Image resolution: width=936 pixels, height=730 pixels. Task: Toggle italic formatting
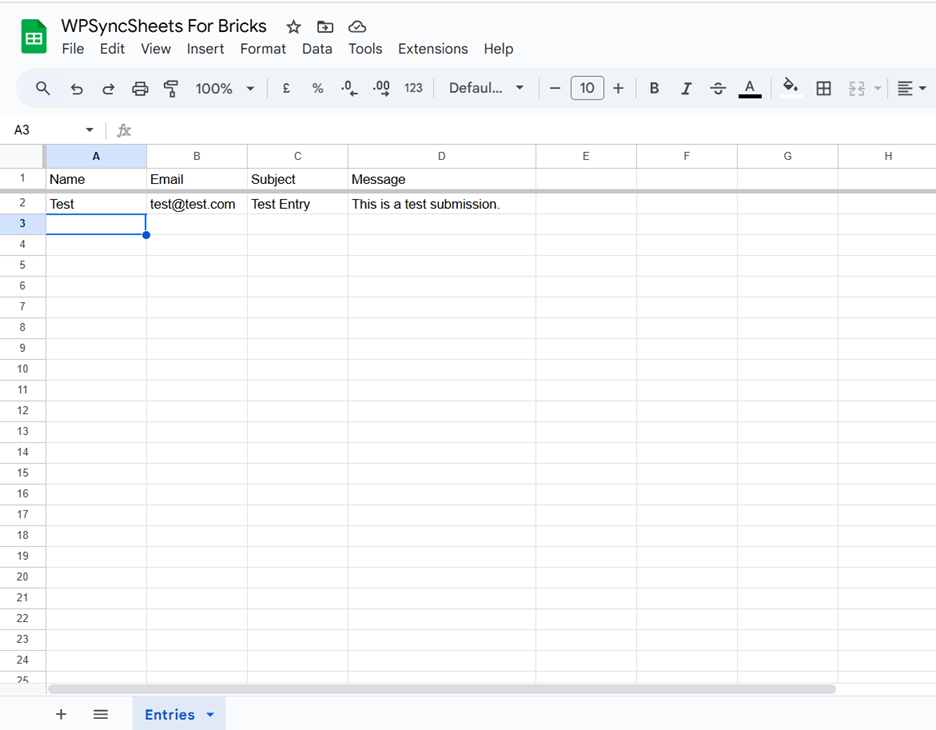tap(686, 88)
